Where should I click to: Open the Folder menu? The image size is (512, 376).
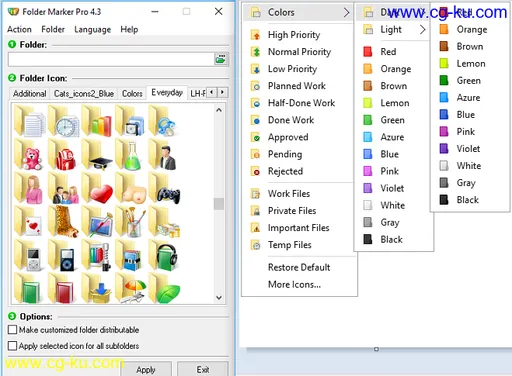click(x=53, y=29)
